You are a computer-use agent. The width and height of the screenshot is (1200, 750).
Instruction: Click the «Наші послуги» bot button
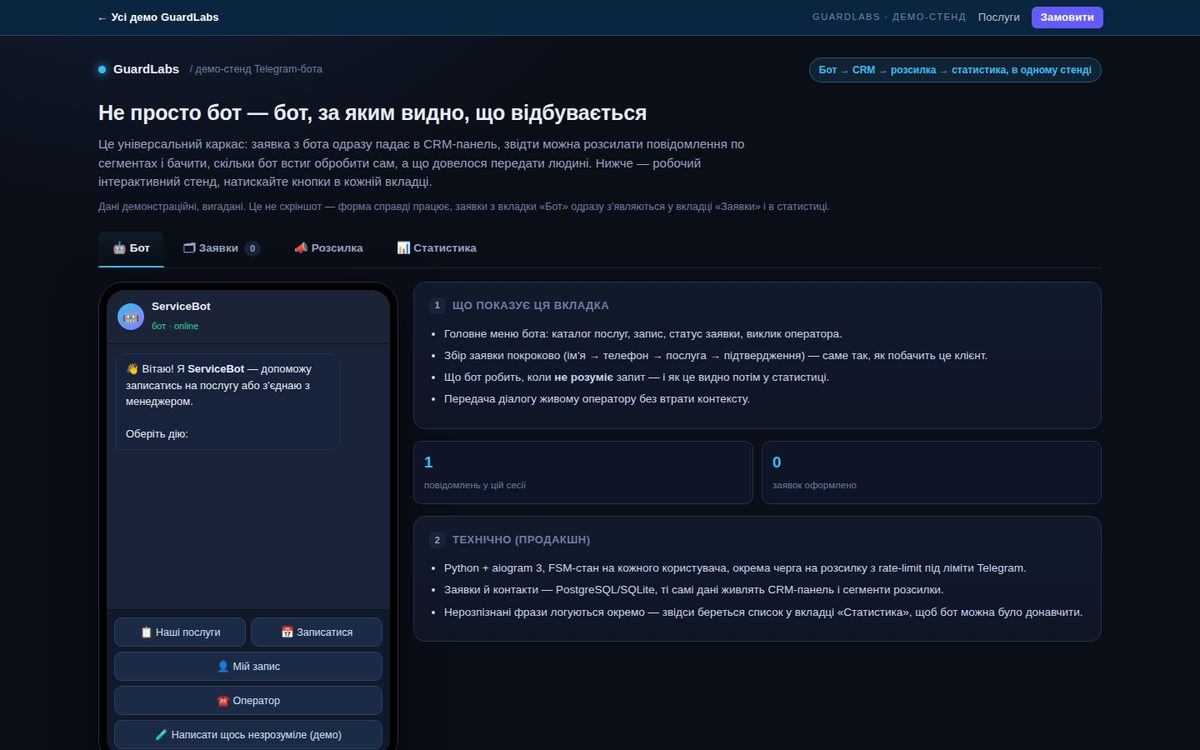tap(180, 632)
